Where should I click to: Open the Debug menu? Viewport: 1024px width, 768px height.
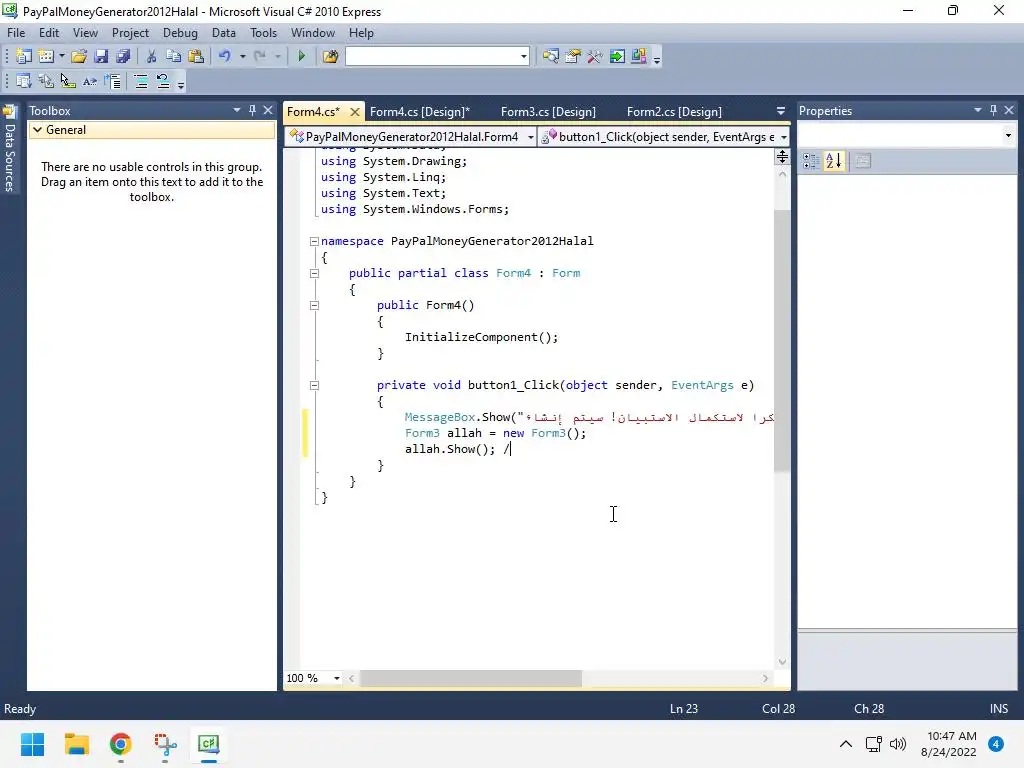(x=180, y=33)
